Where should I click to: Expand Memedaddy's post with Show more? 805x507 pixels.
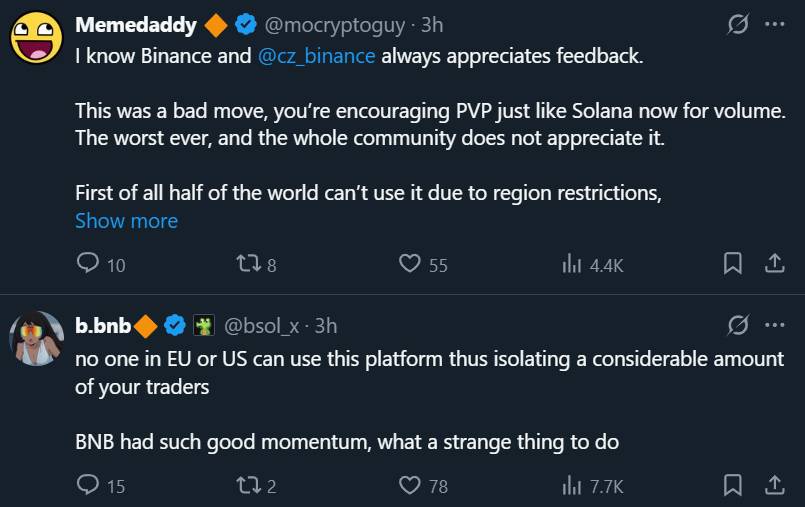126,221
